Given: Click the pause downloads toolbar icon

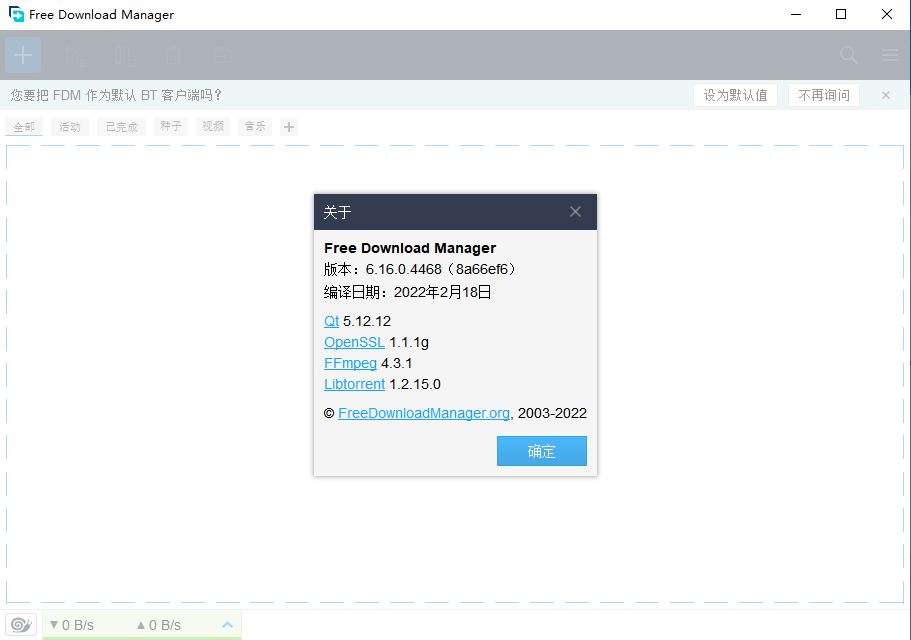Looking at the screenshot, I should tap(124, 55).
